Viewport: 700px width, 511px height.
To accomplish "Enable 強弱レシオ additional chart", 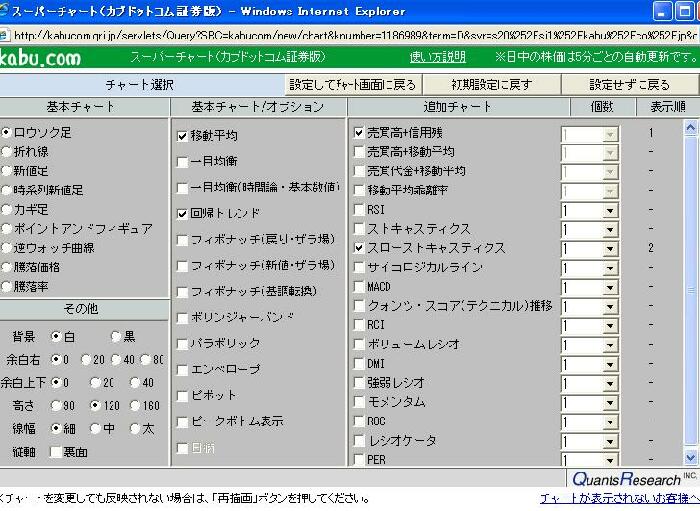I will [359, 382].
